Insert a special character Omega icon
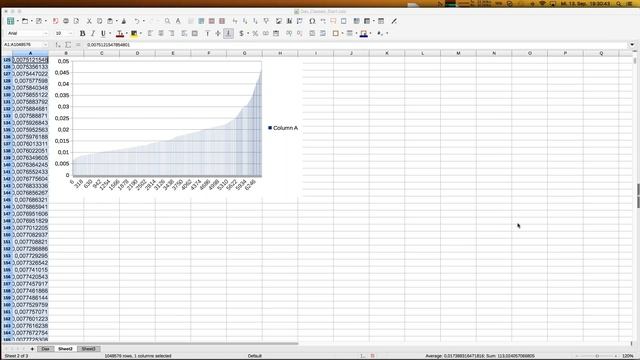The width and height of the screenshot is (640, 360). point(312,21)
